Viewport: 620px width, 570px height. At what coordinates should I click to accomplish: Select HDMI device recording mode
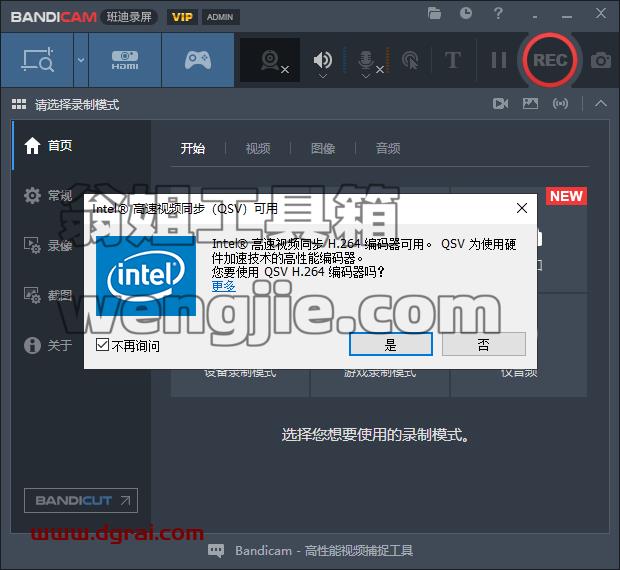point(125,60)
